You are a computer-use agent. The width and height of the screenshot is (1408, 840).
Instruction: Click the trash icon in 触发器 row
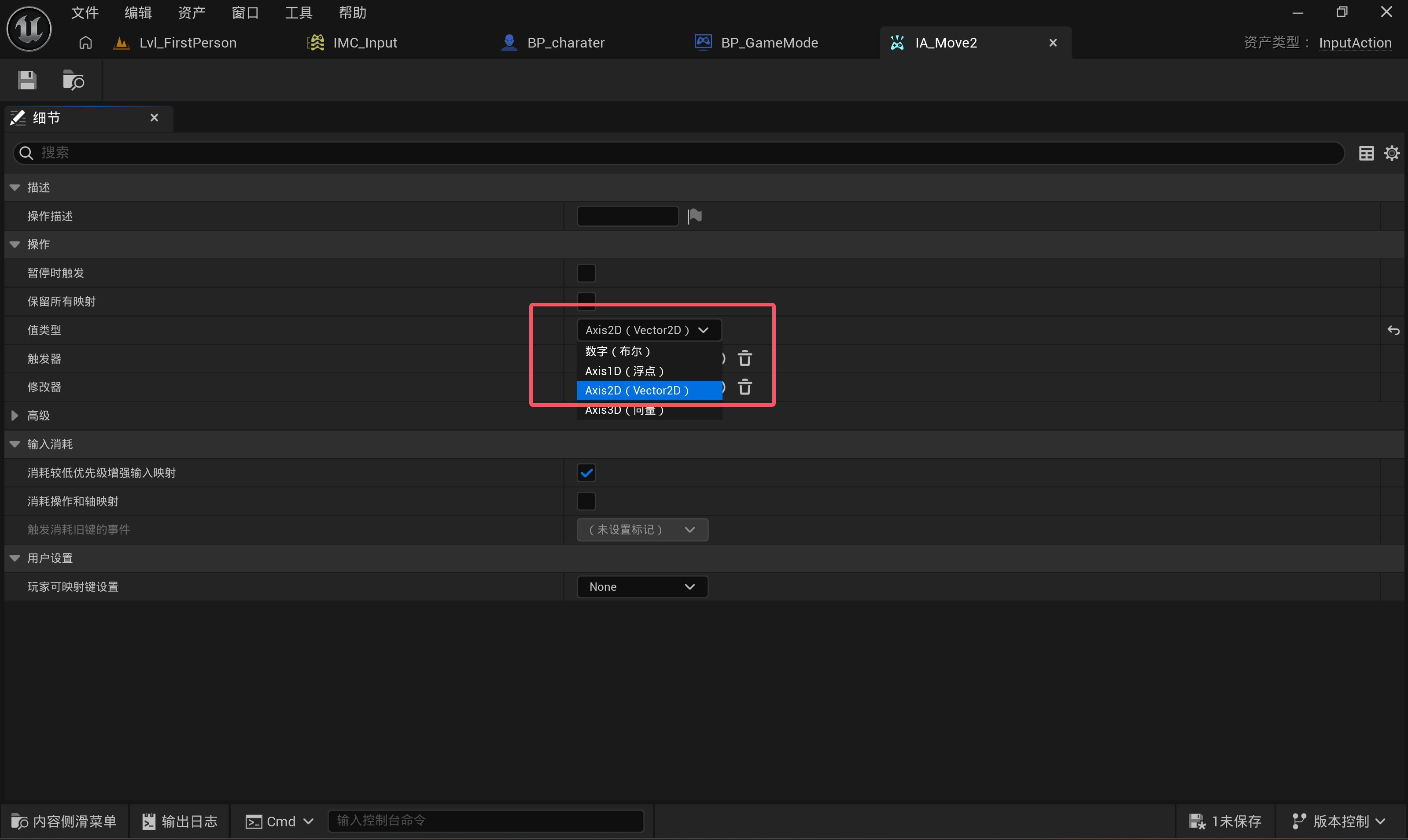[x=745, y=358]
